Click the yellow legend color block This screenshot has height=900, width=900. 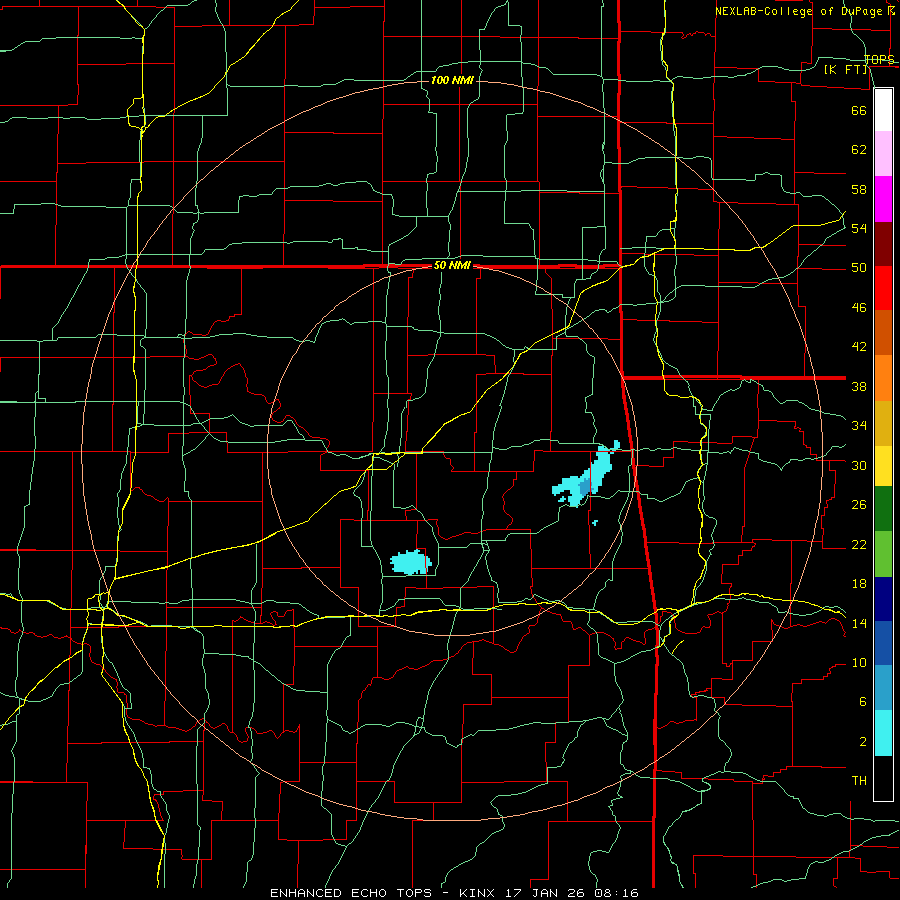(883, 466)
